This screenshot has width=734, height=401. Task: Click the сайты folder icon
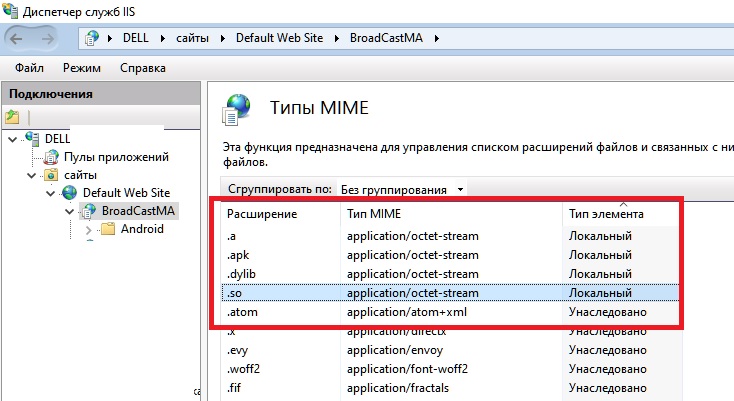[x=51, y=175]
